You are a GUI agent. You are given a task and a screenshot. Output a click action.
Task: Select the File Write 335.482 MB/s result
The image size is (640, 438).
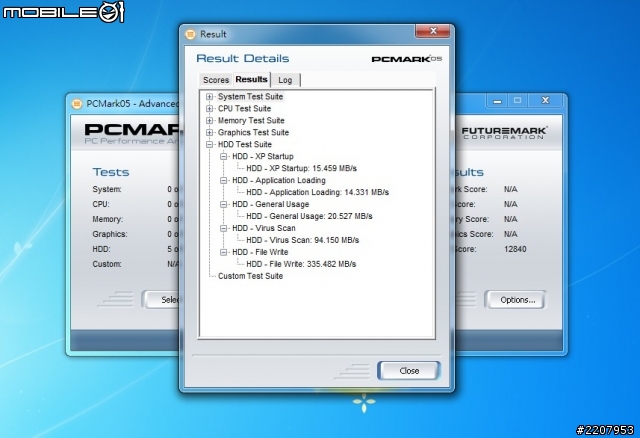pyautogui.click(x=301, y=264)
